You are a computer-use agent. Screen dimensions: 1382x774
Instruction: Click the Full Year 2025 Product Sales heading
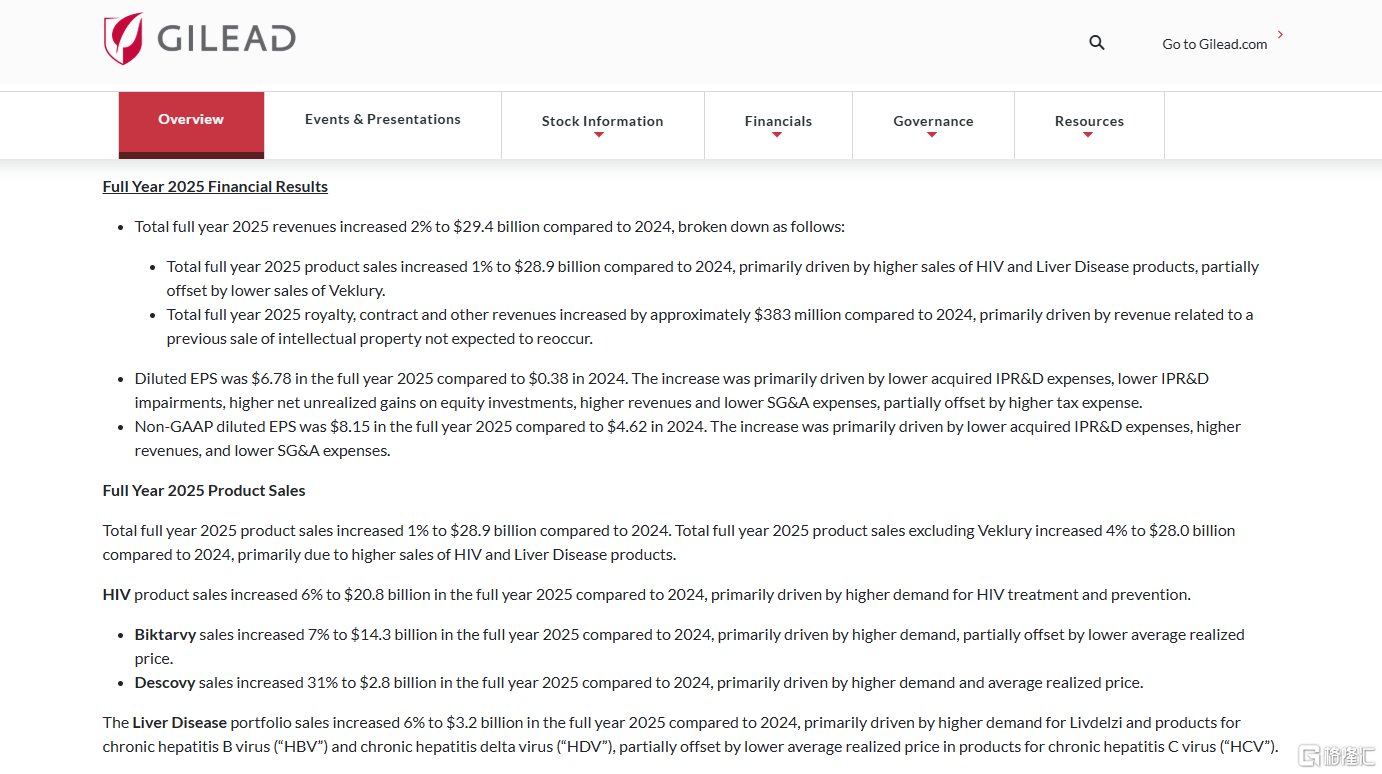(x=204, y=491)
